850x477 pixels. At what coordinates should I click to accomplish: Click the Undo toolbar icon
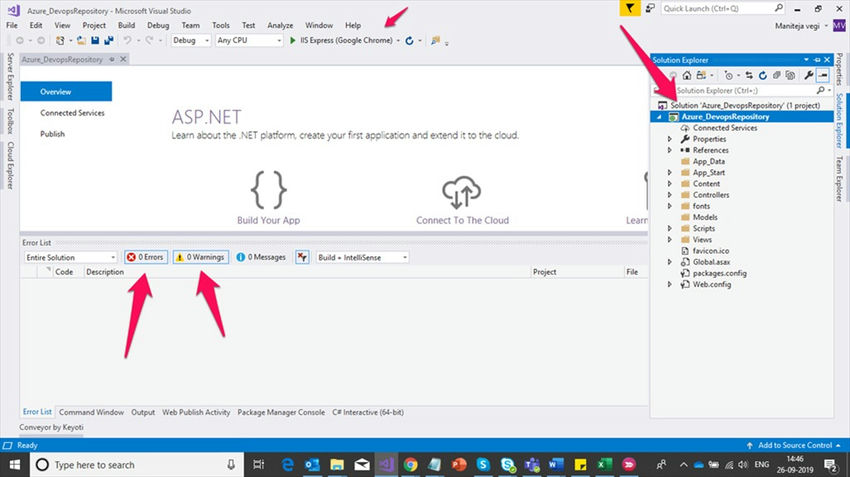(x=127, y=41)
